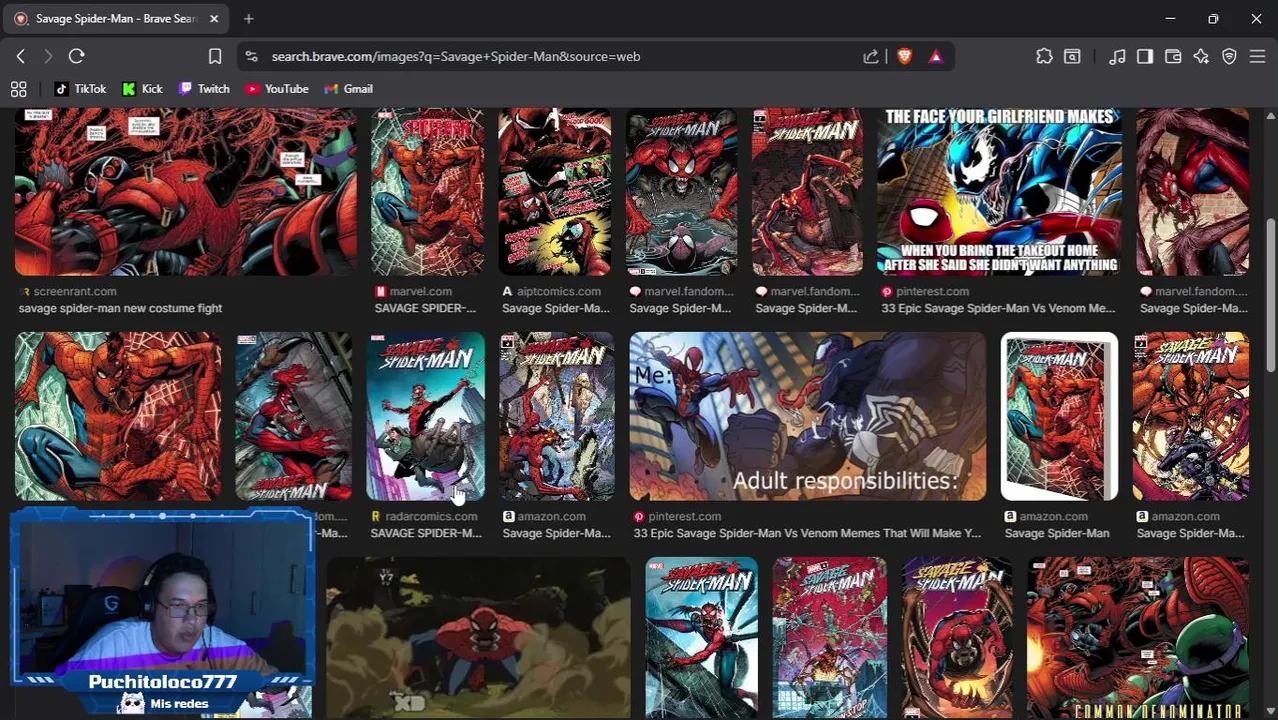Open site settings icon in address bar
1278x720 pixels.
(x=251, y=56)
